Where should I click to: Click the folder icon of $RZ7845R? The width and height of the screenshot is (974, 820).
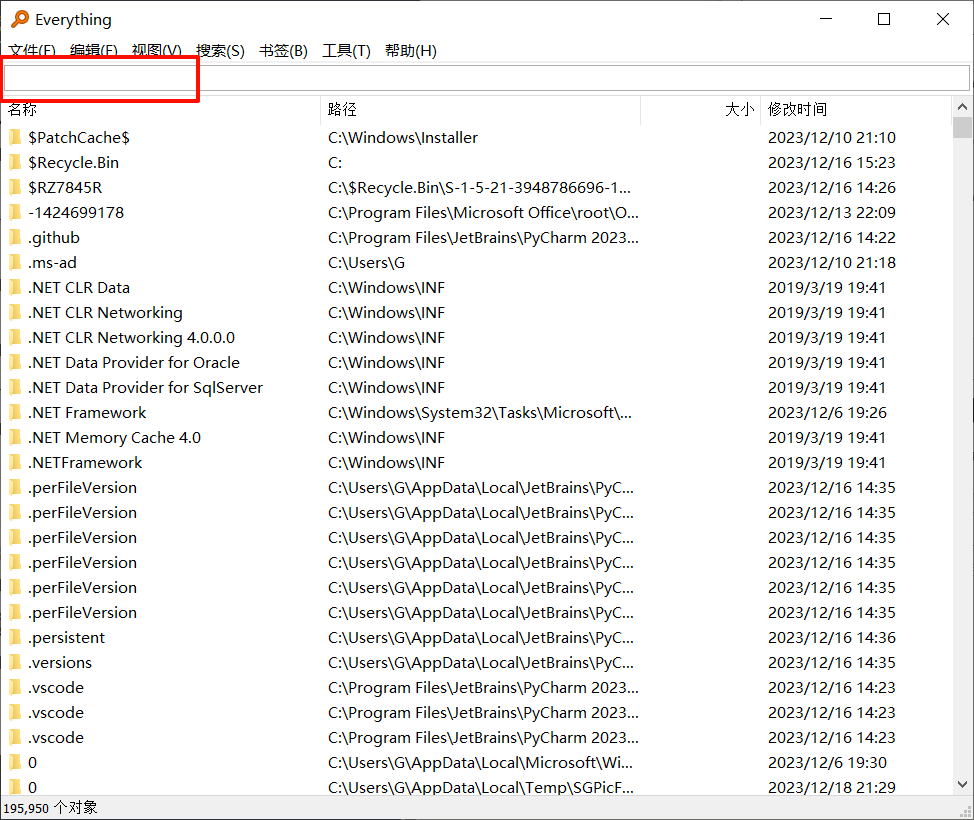point(16,188)
